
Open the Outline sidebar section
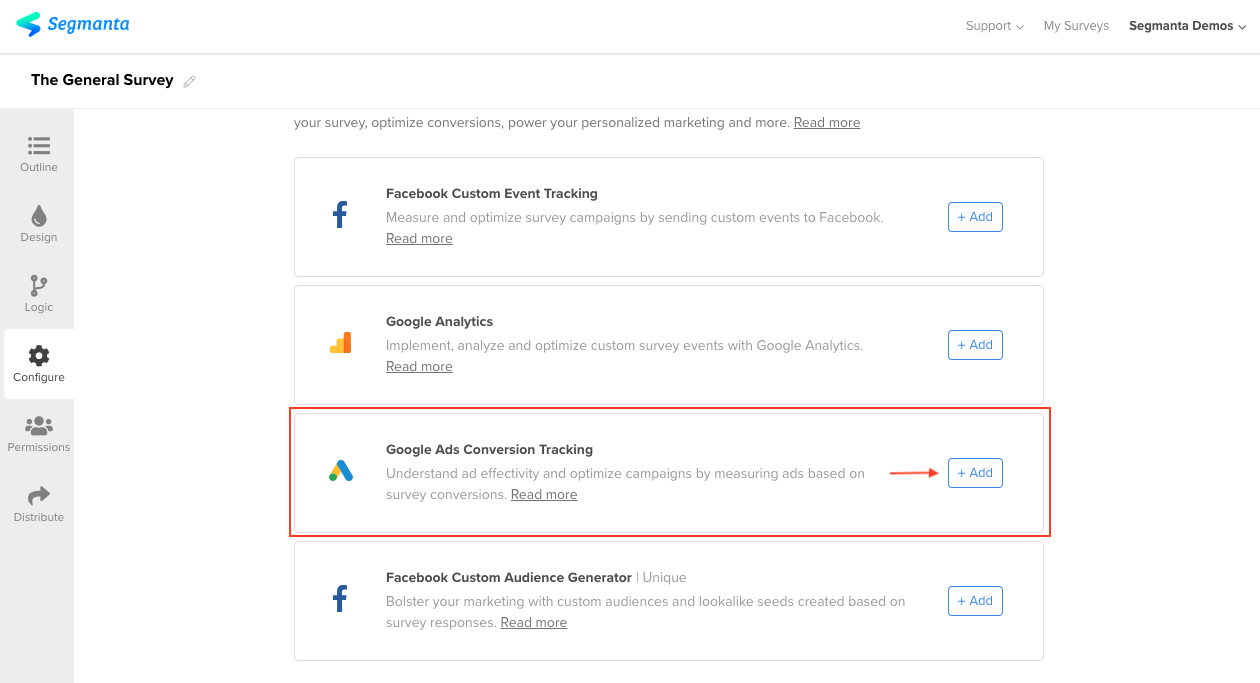(39, 154)
